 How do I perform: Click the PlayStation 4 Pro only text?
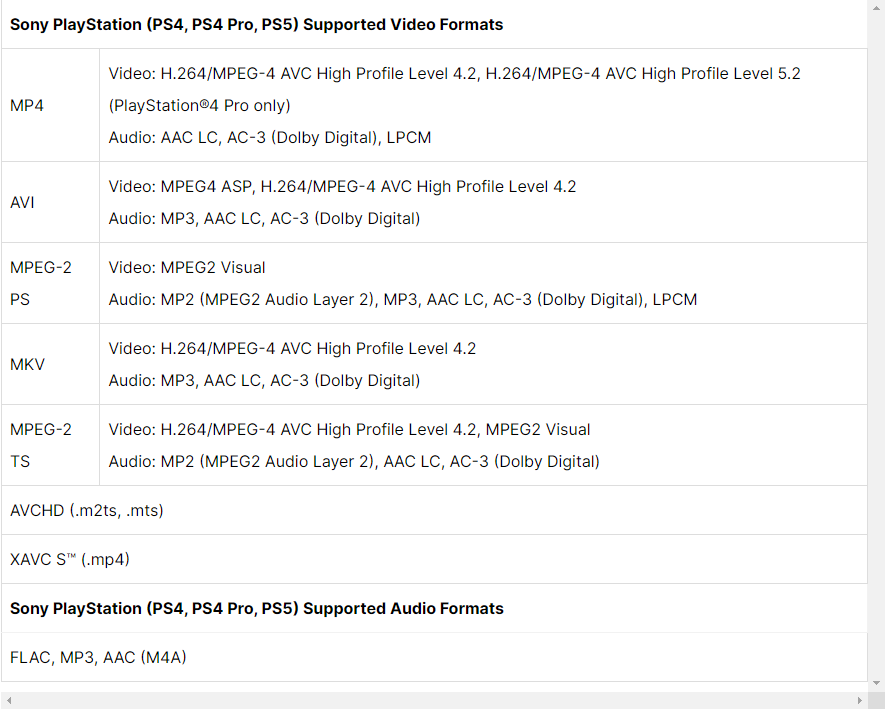tap(199, 106)
